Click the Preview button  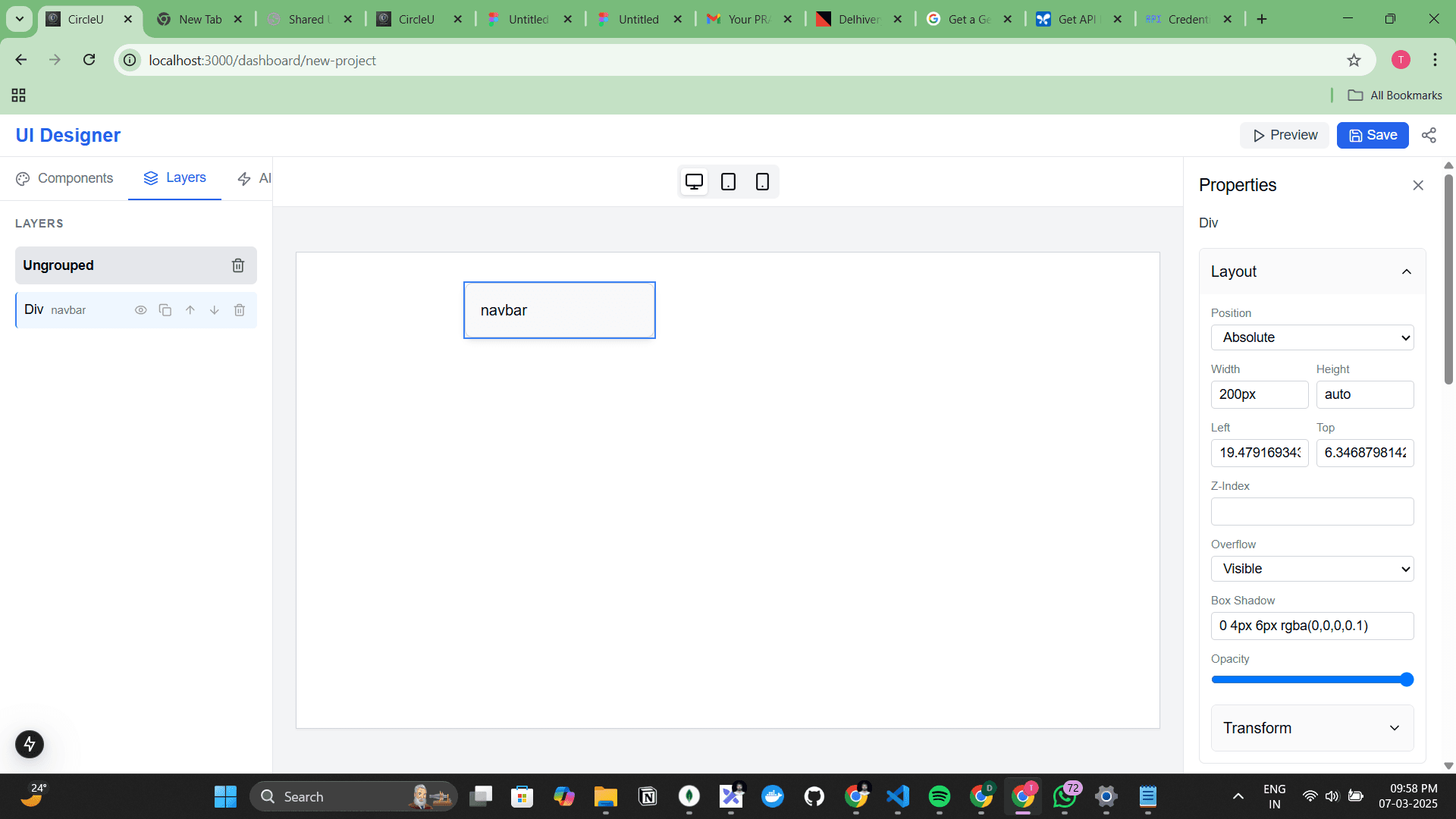[1285, 134]
